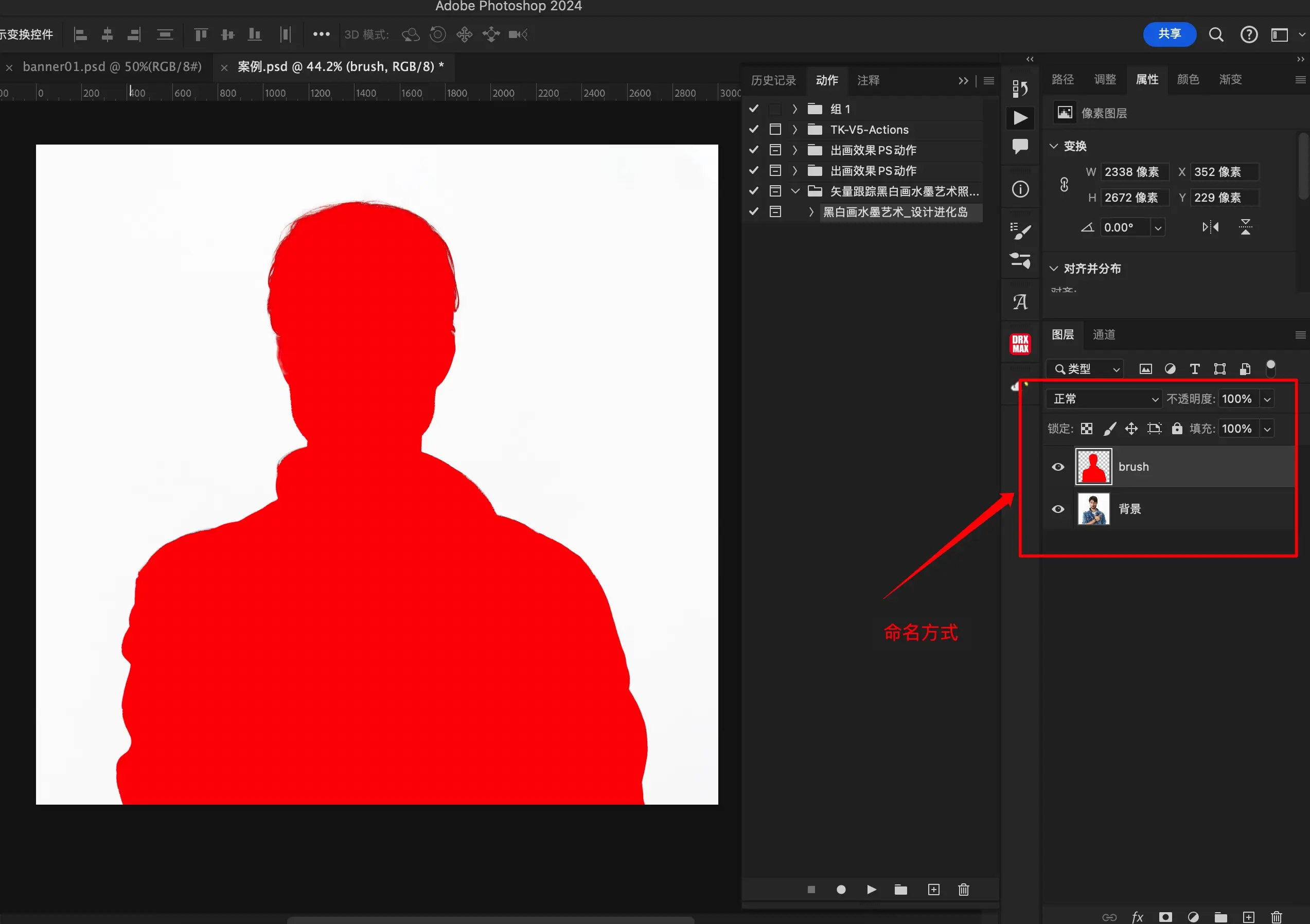The image size is (1310, 924).
Task: Open the Info panel icon
Action: tap(1020, 189)
